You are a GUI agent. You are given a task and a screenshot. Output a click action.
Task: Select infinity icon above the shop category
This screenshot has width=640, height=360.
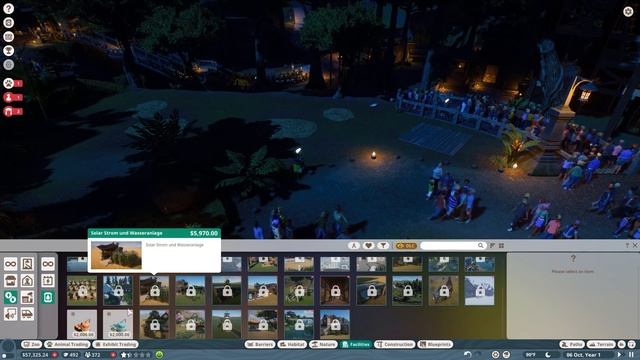[x=11, y=264]
